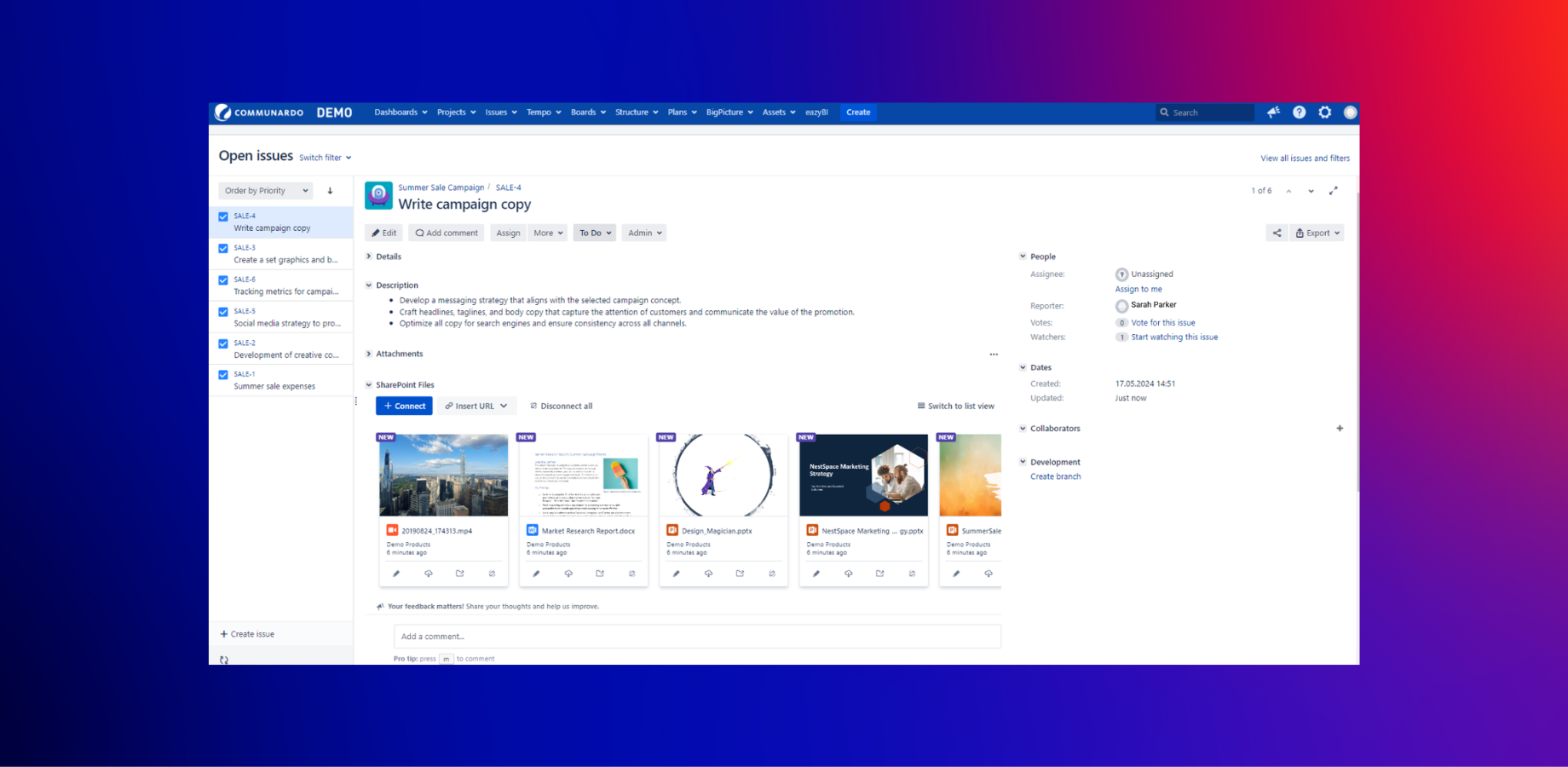Open Switch filter dropdown
Viewport: 1568px width, 767px height.
tap(325, 158)
